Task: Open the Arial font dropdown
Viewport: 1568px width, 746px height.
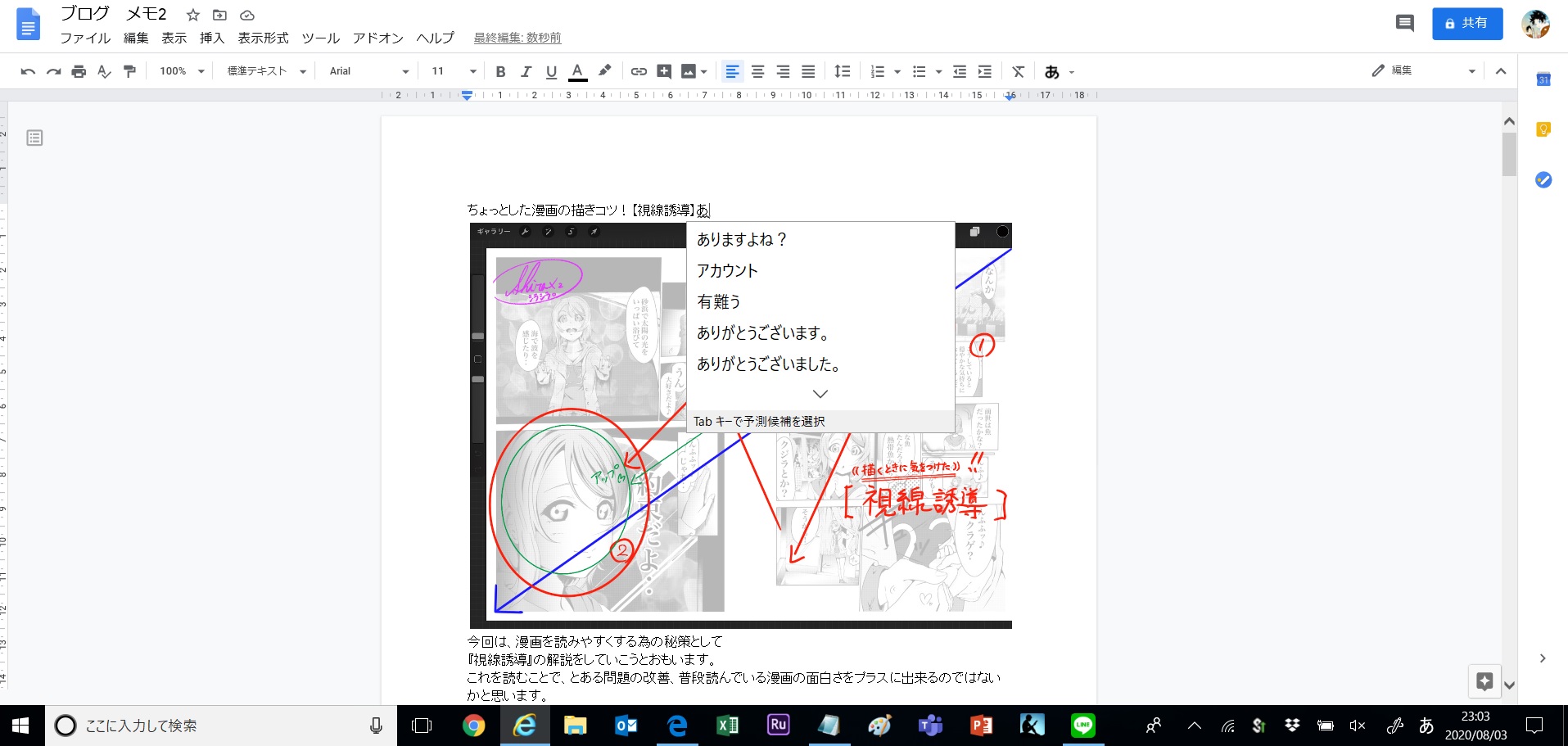Action: (x=368, y=71)
